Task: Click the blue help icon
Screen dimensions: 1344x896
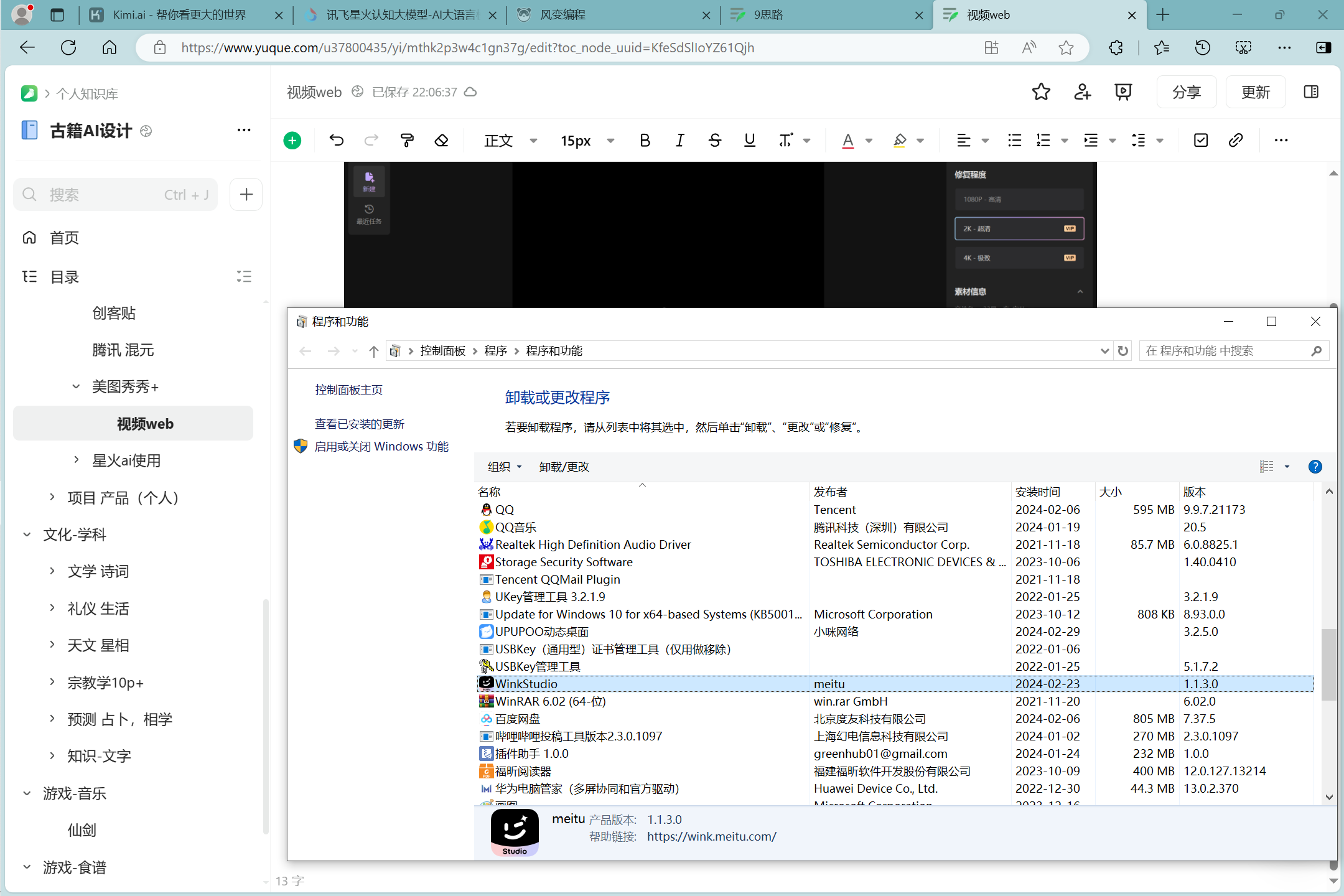Action: tap(1315, 467)
